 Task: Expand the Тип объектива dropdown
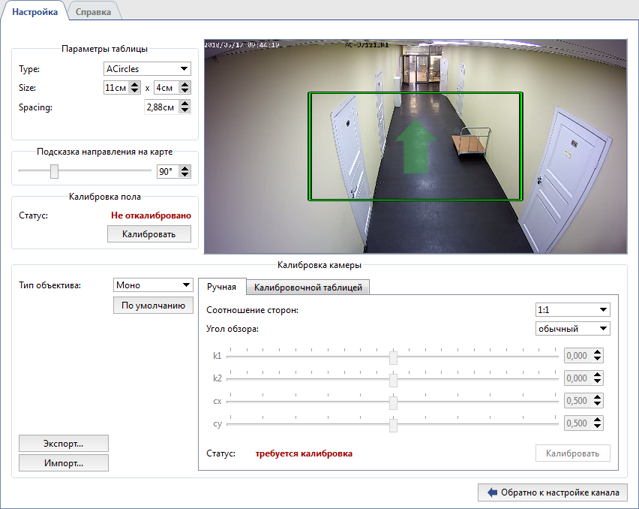point(152,285)
